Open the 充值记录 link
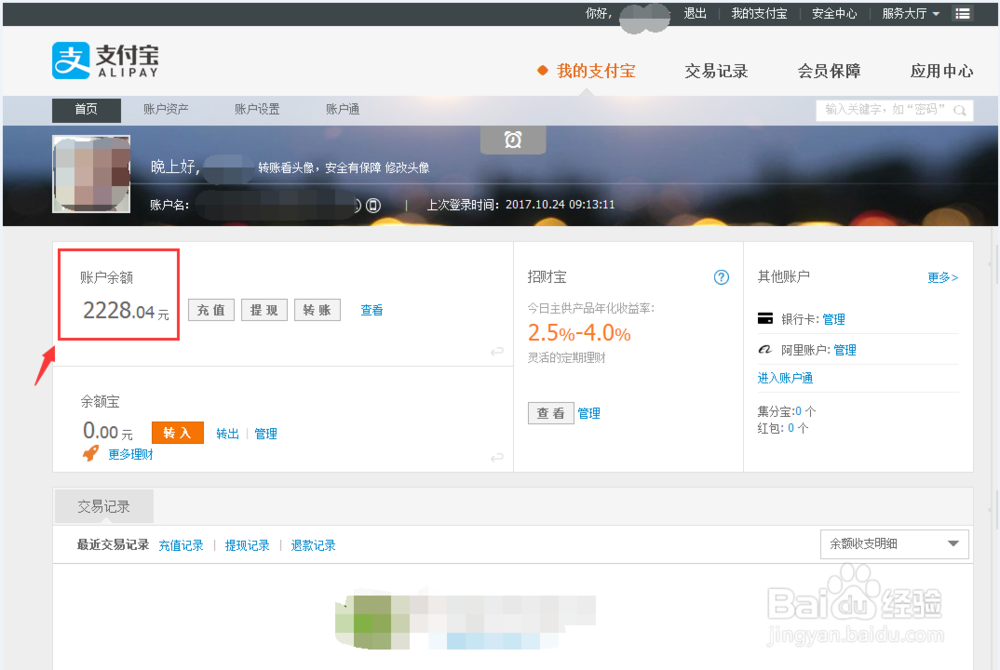This screenshot has width=1000, height=670. click(181, 545)
